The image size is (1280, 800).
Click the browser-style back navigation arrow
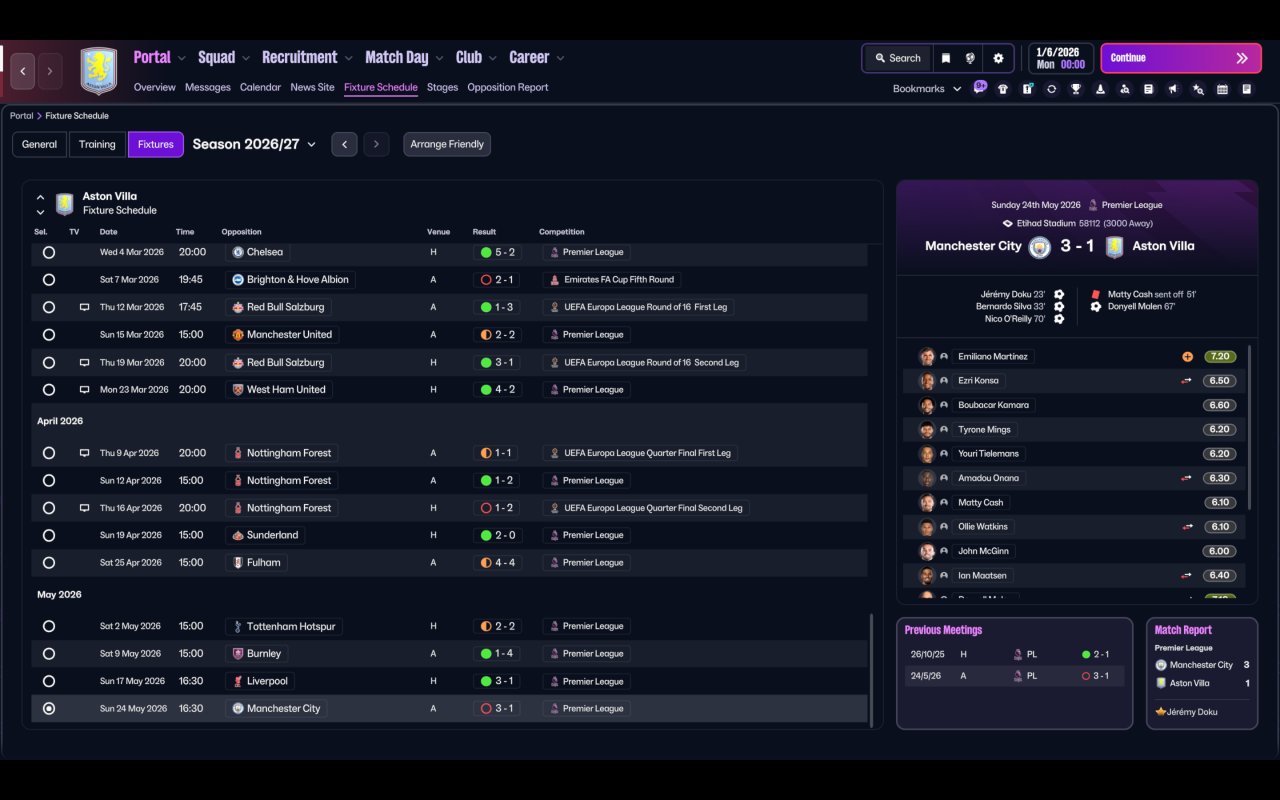(x=23, y=72)
